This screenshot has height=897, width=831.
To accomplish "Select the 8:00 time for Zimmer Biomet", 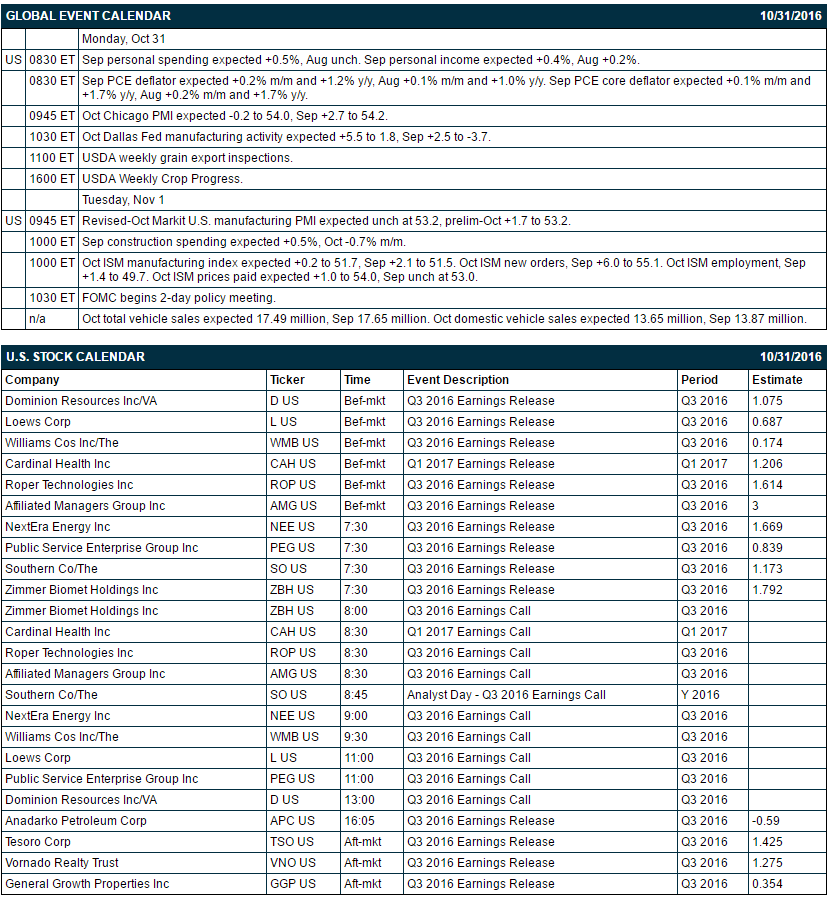I will [356, 611].
